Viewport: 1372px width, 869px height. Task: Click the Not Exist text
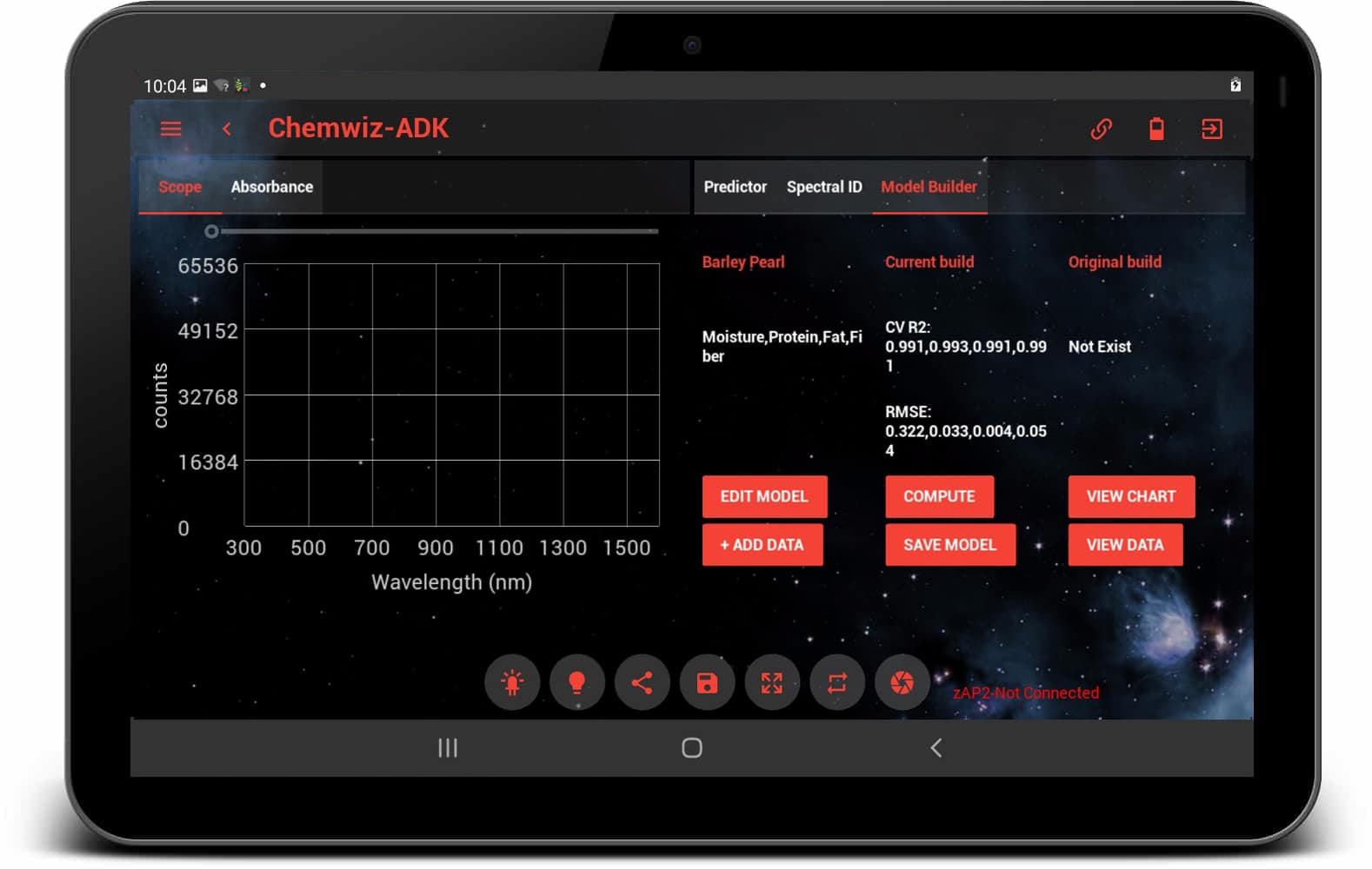(1100, 347)
